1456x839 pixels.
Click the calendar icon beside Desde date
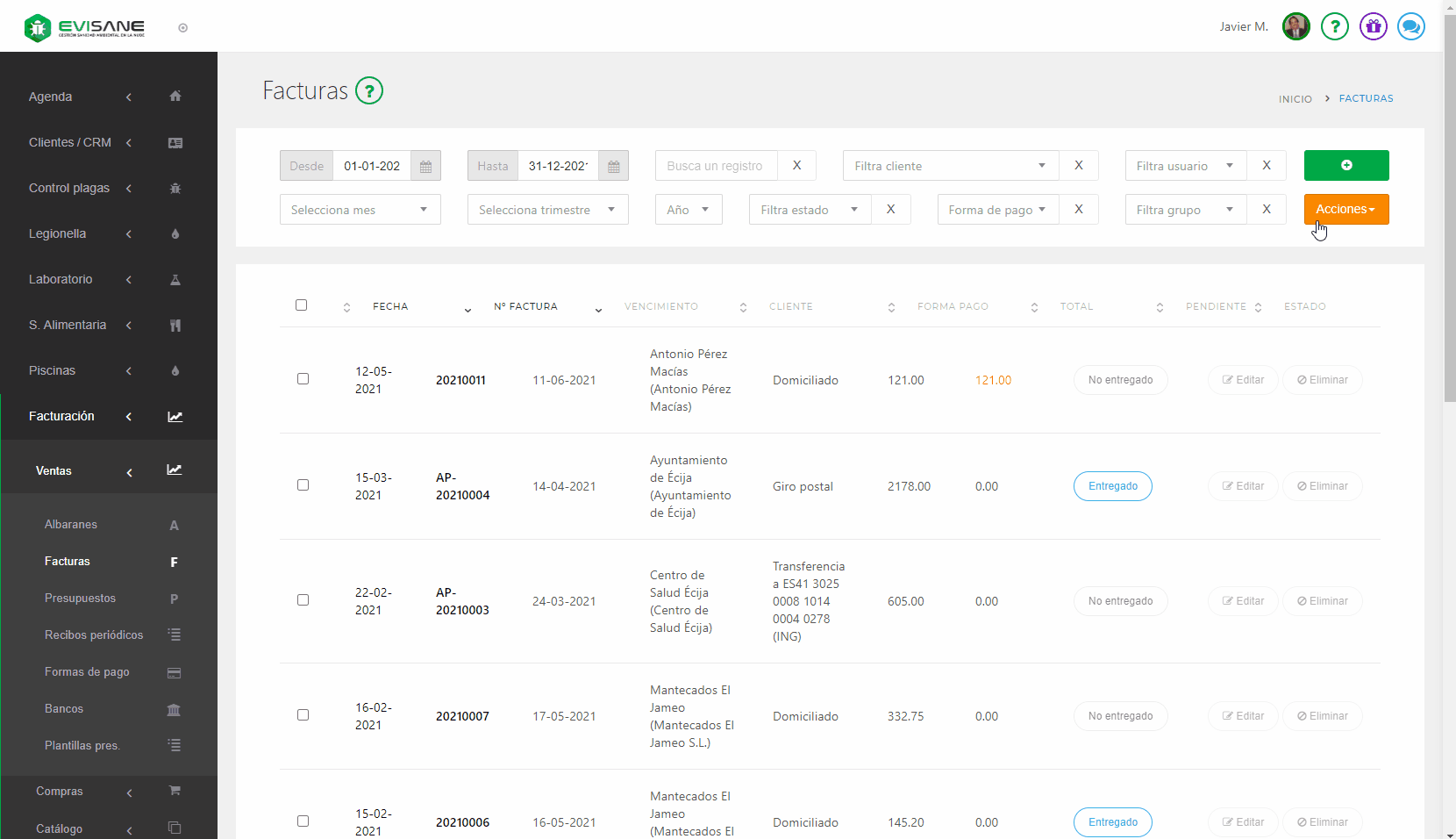(x=425, y=166)
